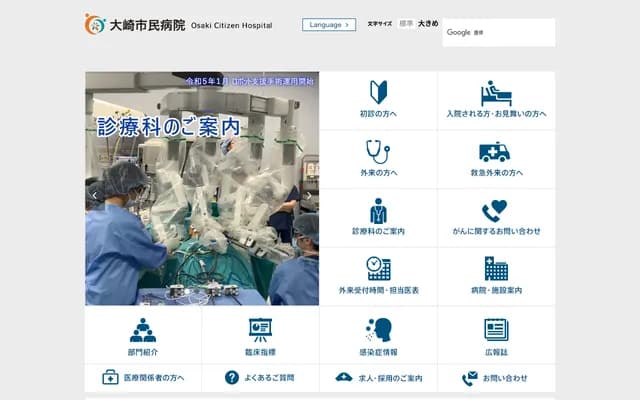Focus the Google search field

pos(498,32)
